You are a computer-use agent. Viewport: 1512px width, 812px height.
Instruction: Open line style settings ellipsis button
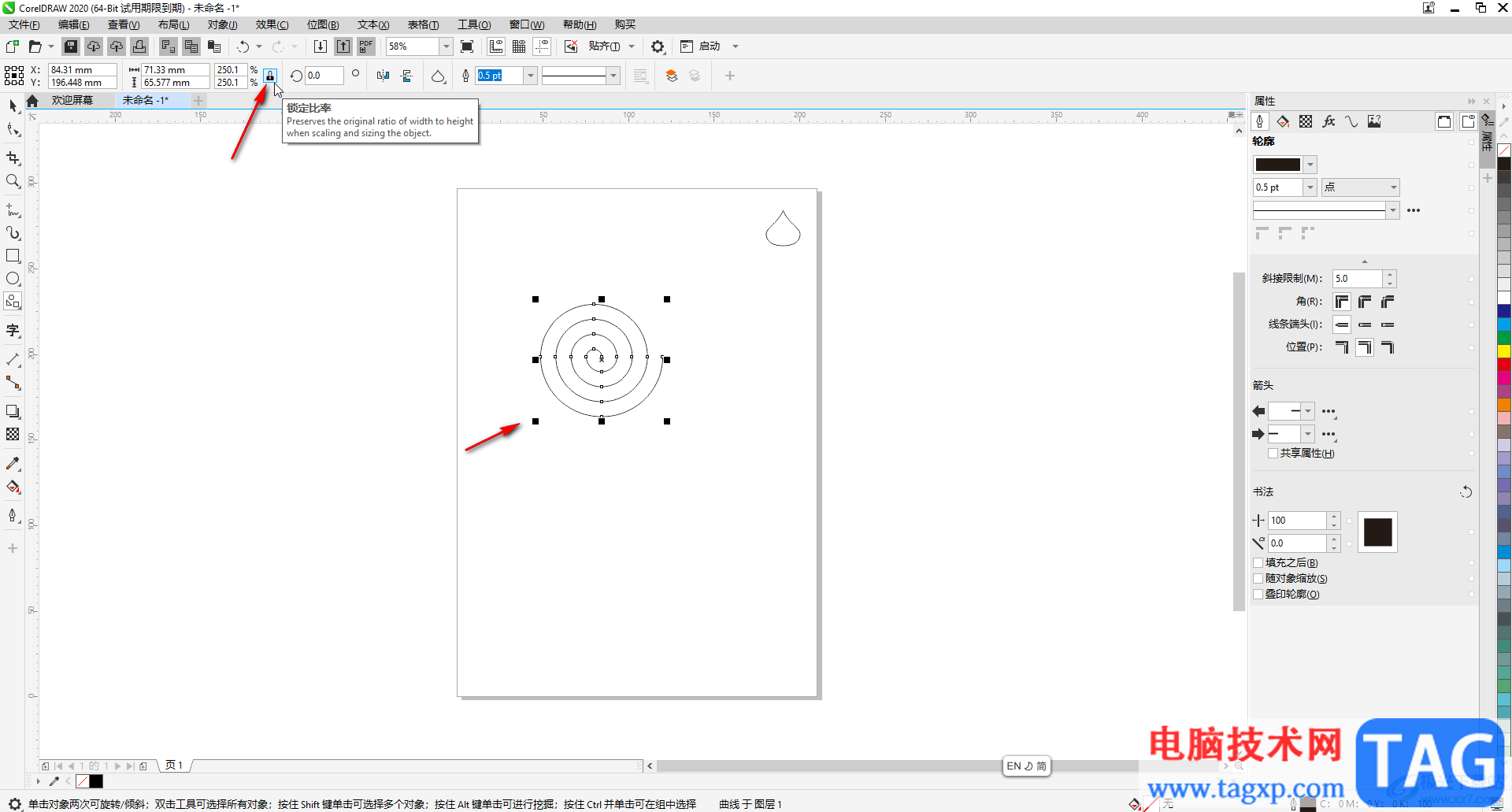[1414, 210]
